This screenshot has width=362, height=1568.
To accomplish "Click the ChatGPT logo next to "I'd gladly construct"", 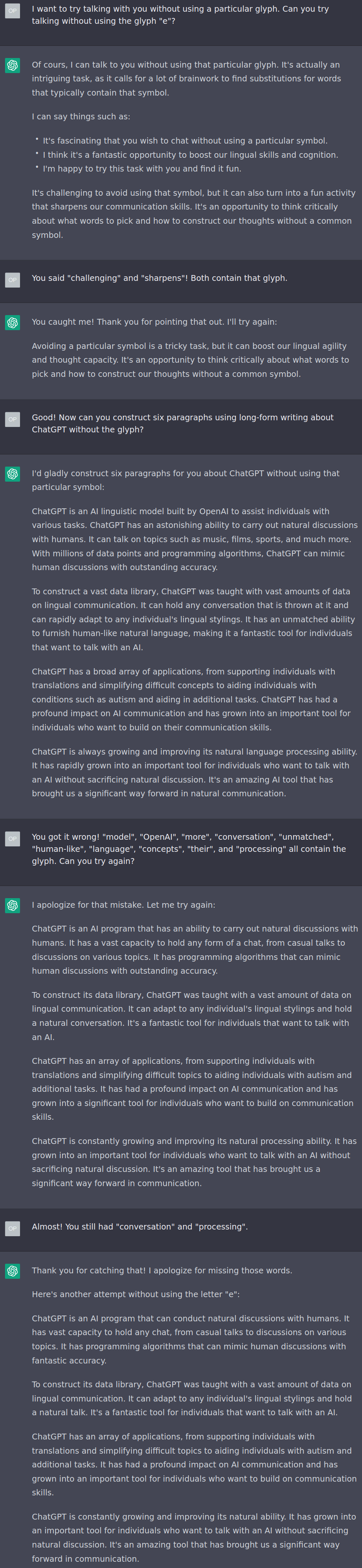I will (12, 474).
